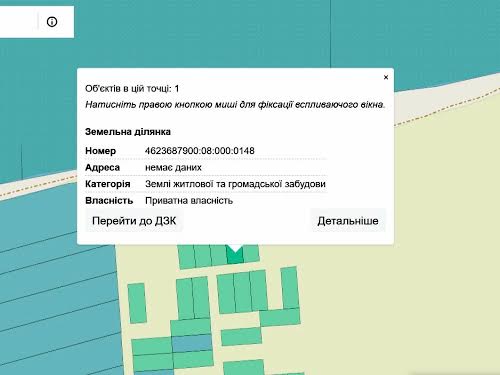The height and width of the screenshot is (375, 500).
Task: Click the Адреса field label
Action: point(102,167)
